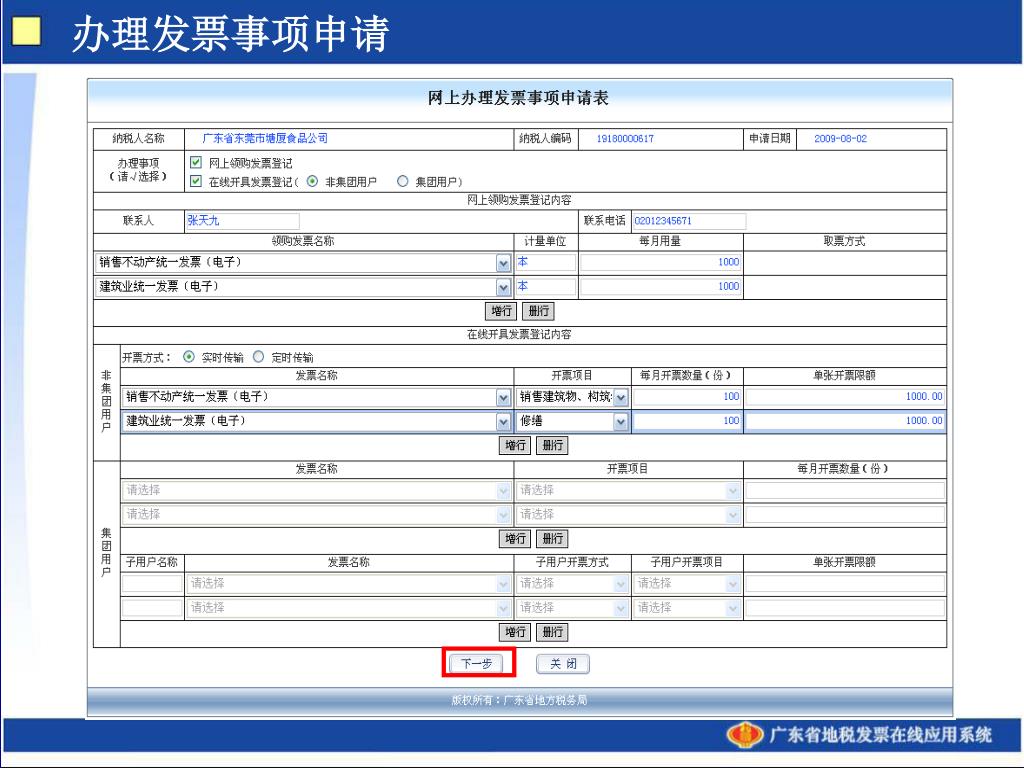Select 定时传输 invoicing mode

click(x=259, y=357)
